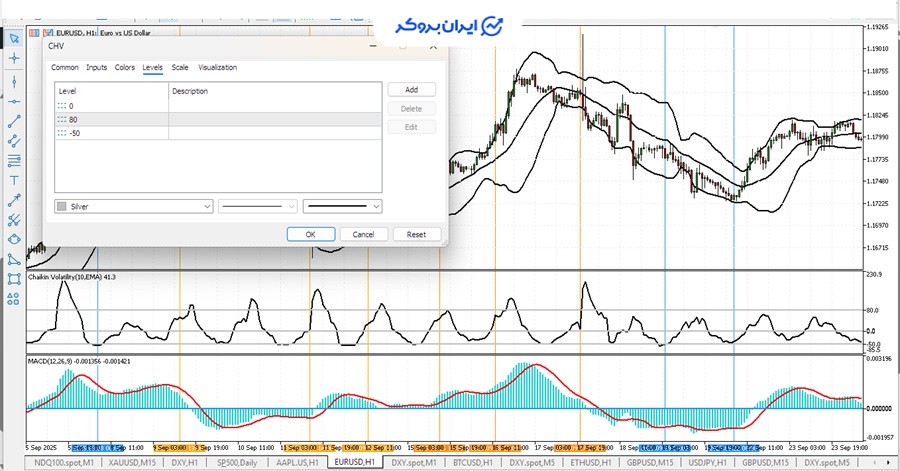Select the cursor arrow tool
The image size is (900, 471).
point(14,39)
